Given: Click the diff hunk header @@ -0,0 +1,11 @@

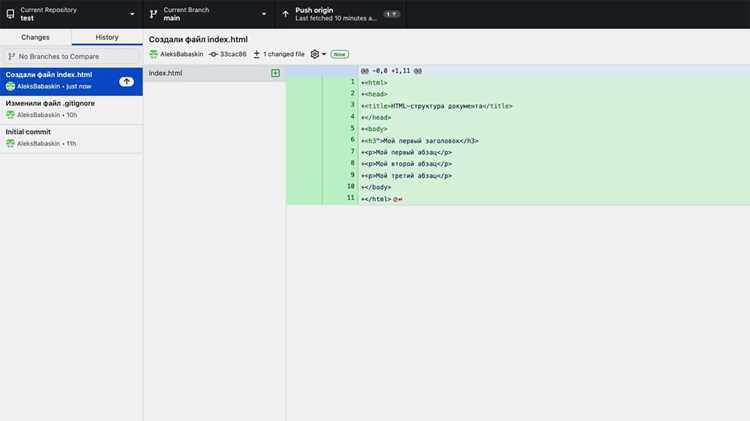Looking at the screenshot, I should pos(391,71).
